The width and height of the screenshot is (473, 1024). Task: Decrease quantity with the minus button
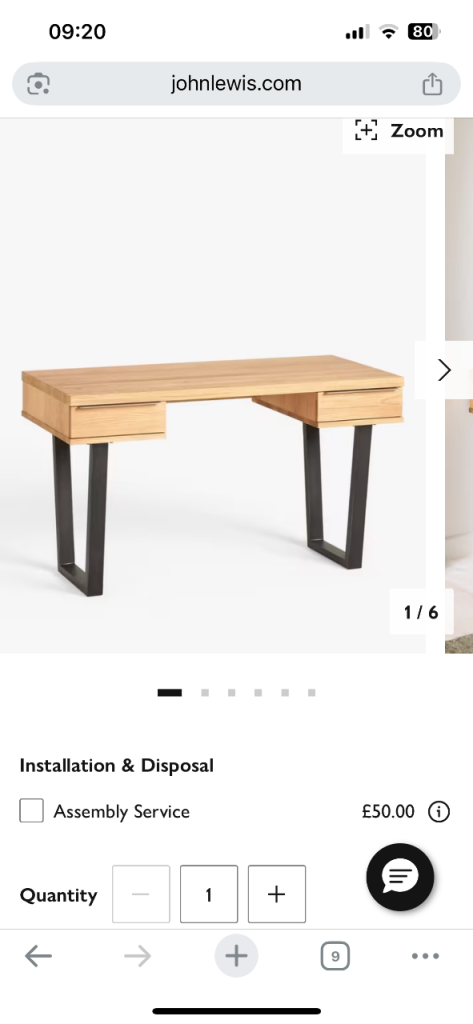(x=140, y=894)
